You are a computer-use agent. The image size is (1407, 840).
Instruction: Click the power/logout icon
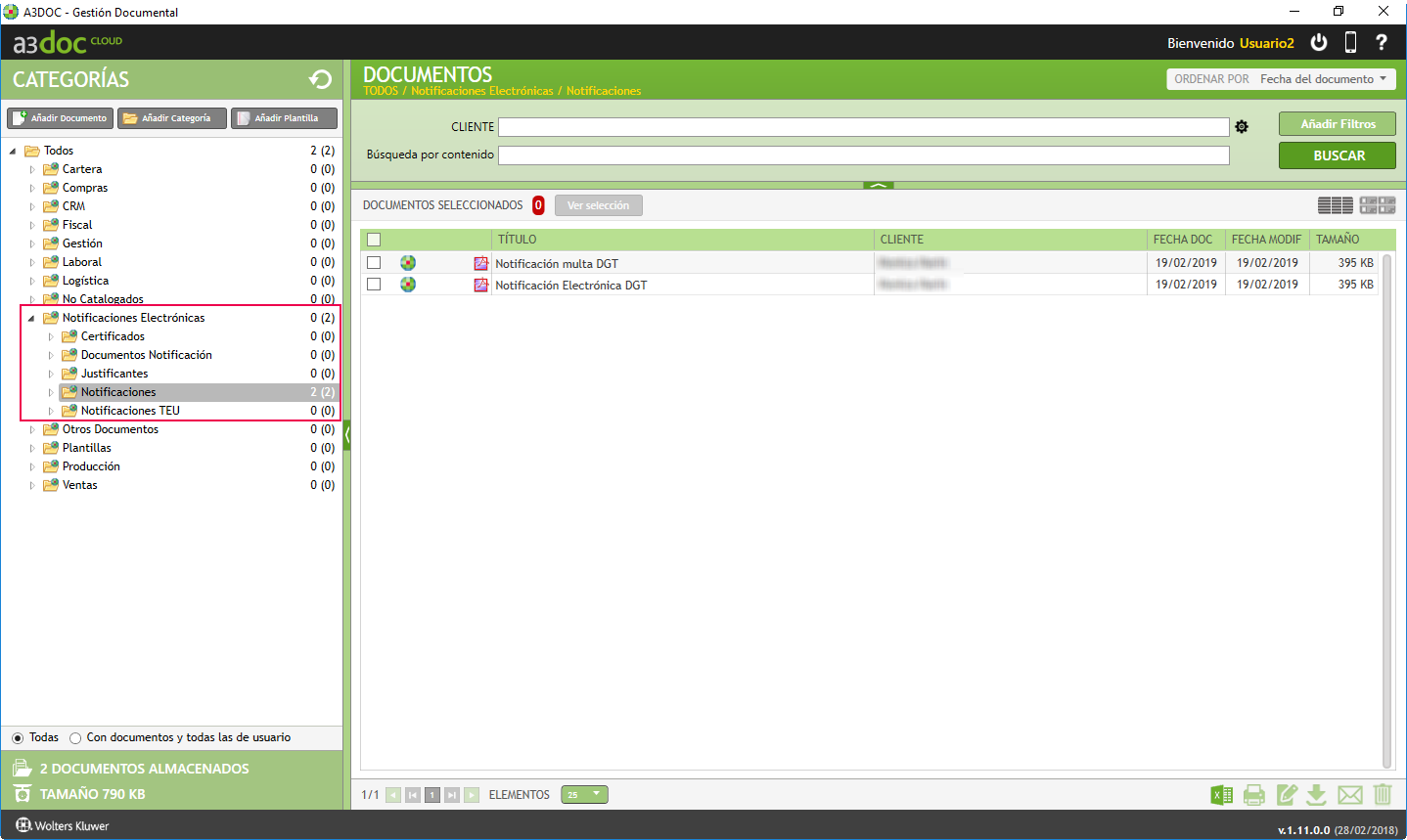1319,42
